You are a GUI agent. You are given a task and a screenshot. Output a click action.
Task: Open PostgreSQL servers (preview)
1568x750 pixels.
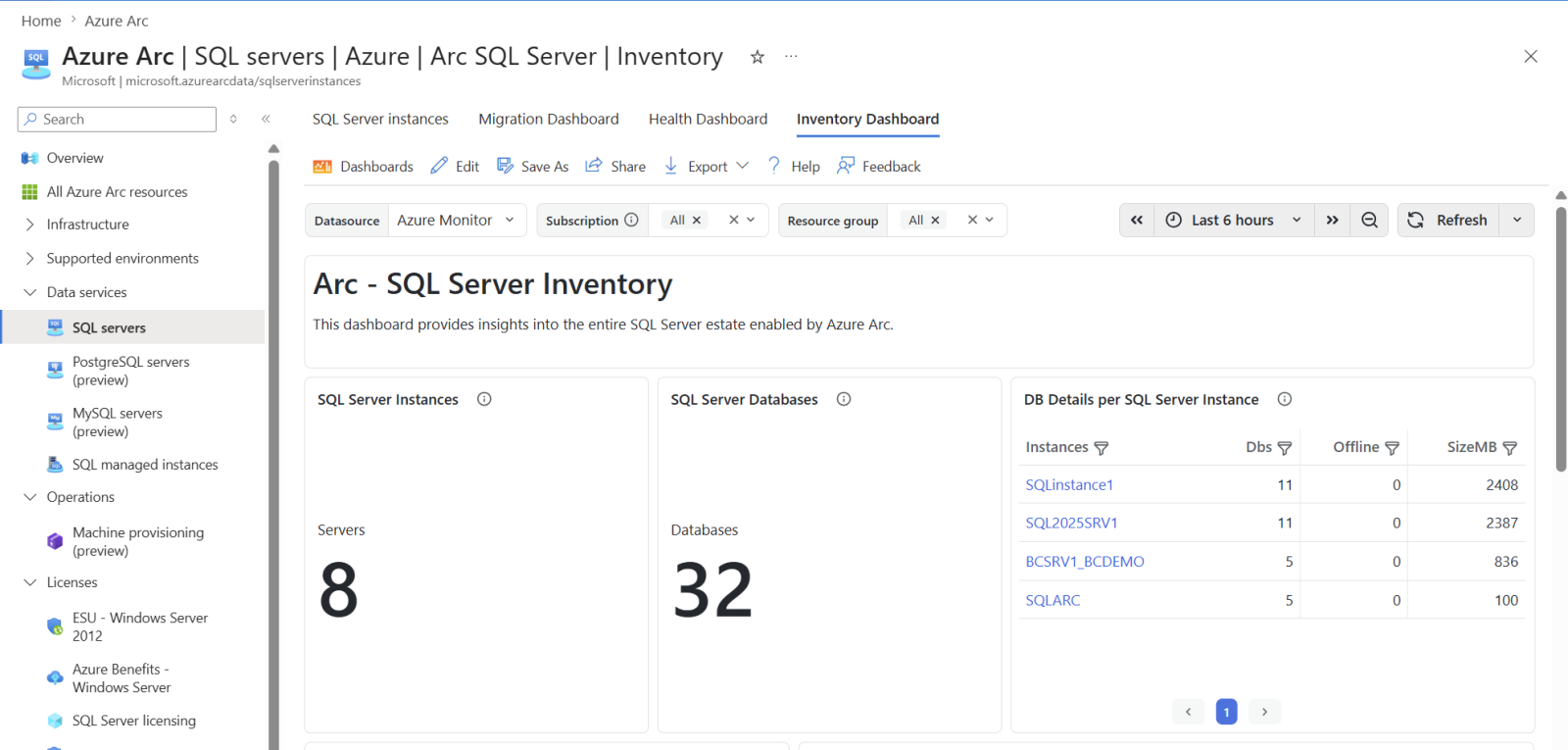coord(130,371)
